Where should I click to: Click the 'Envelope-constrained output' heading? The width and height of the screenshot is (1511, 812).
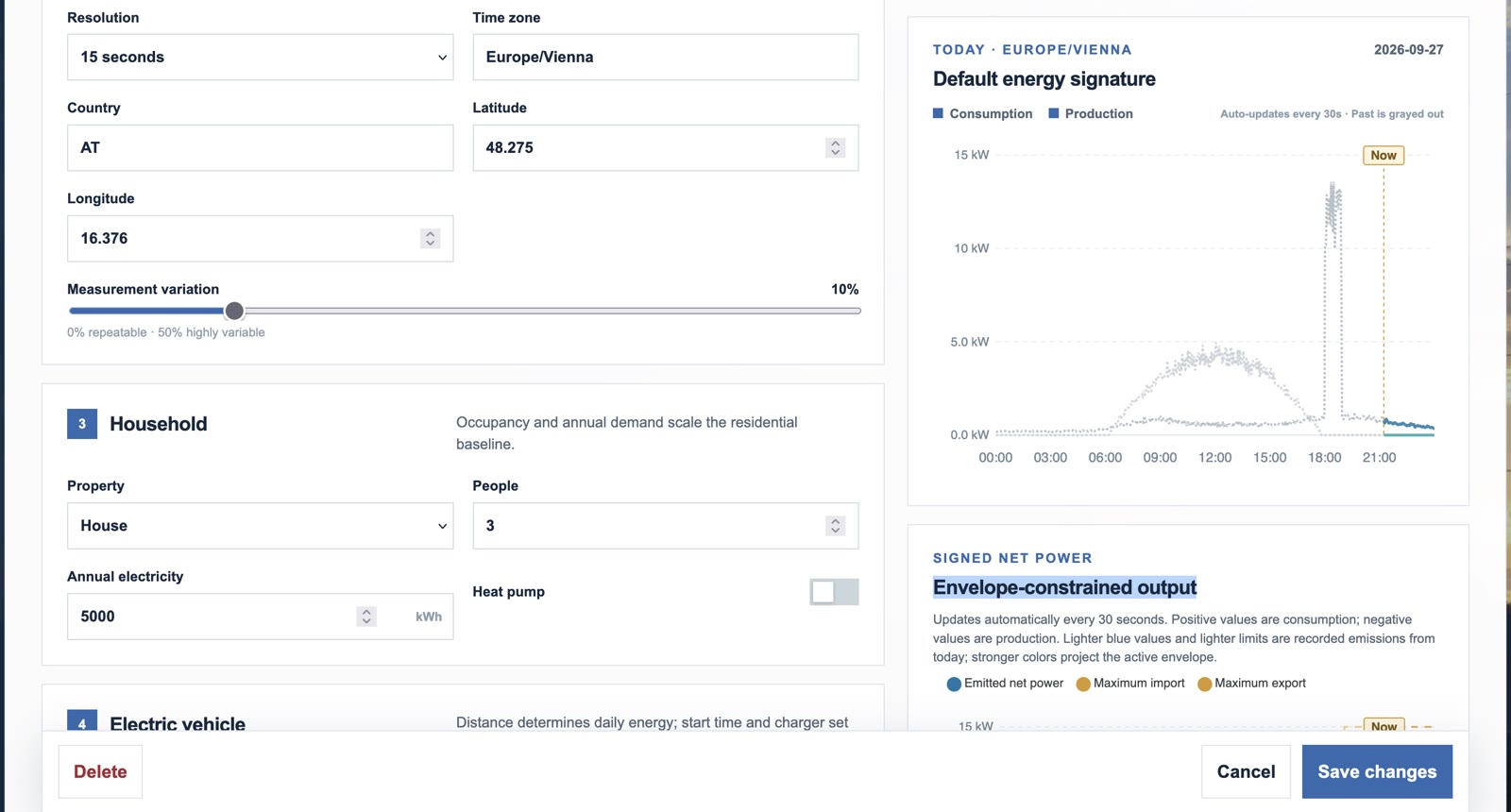[x=1064, y=587]
